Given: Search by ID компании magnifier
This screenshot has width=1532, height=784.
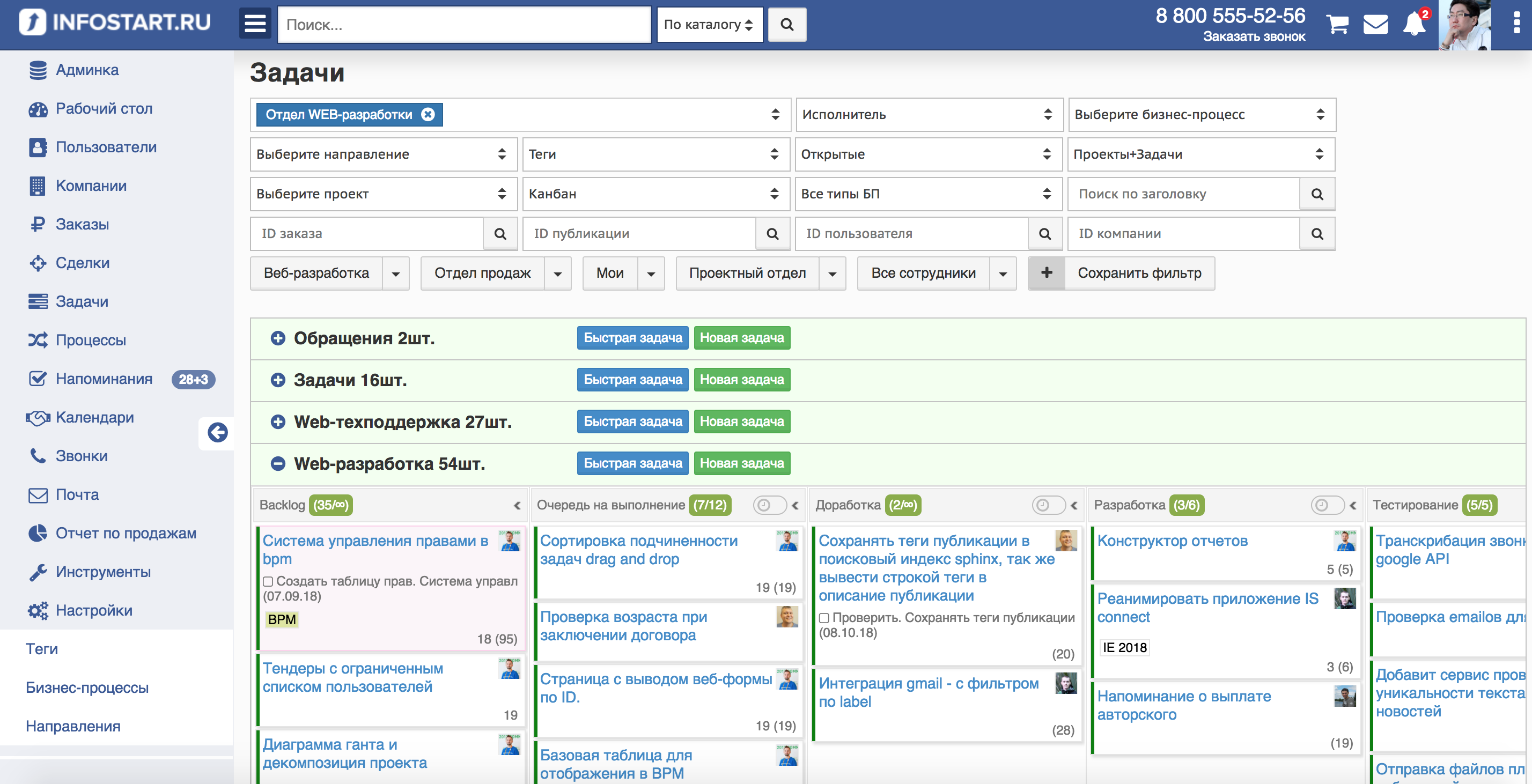Looking at the screenshot, I should (1317, 234).
